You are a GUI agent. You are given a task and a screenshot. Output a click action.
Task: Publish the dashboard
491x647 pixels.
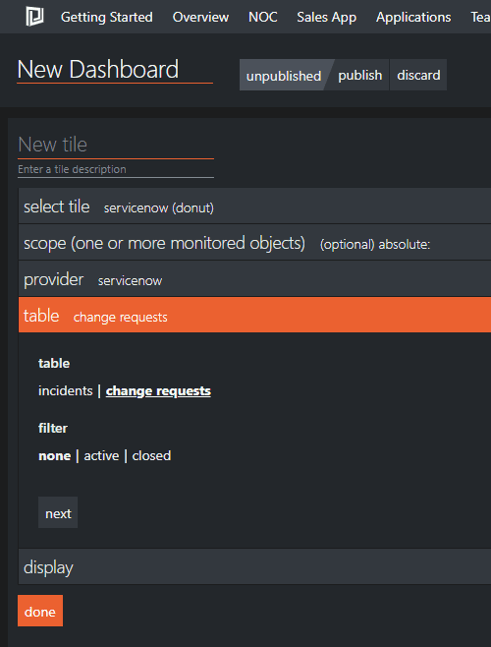pos(360,75)
